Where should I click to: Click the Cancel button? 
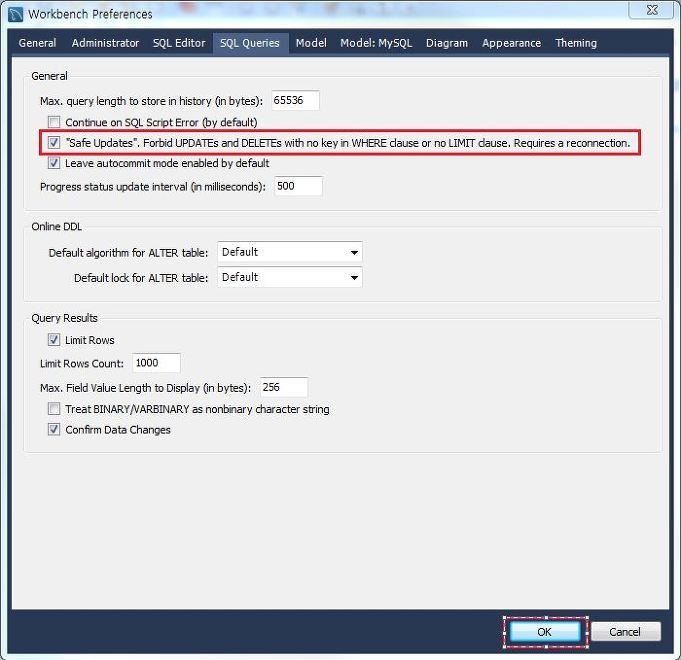[625, 632]
